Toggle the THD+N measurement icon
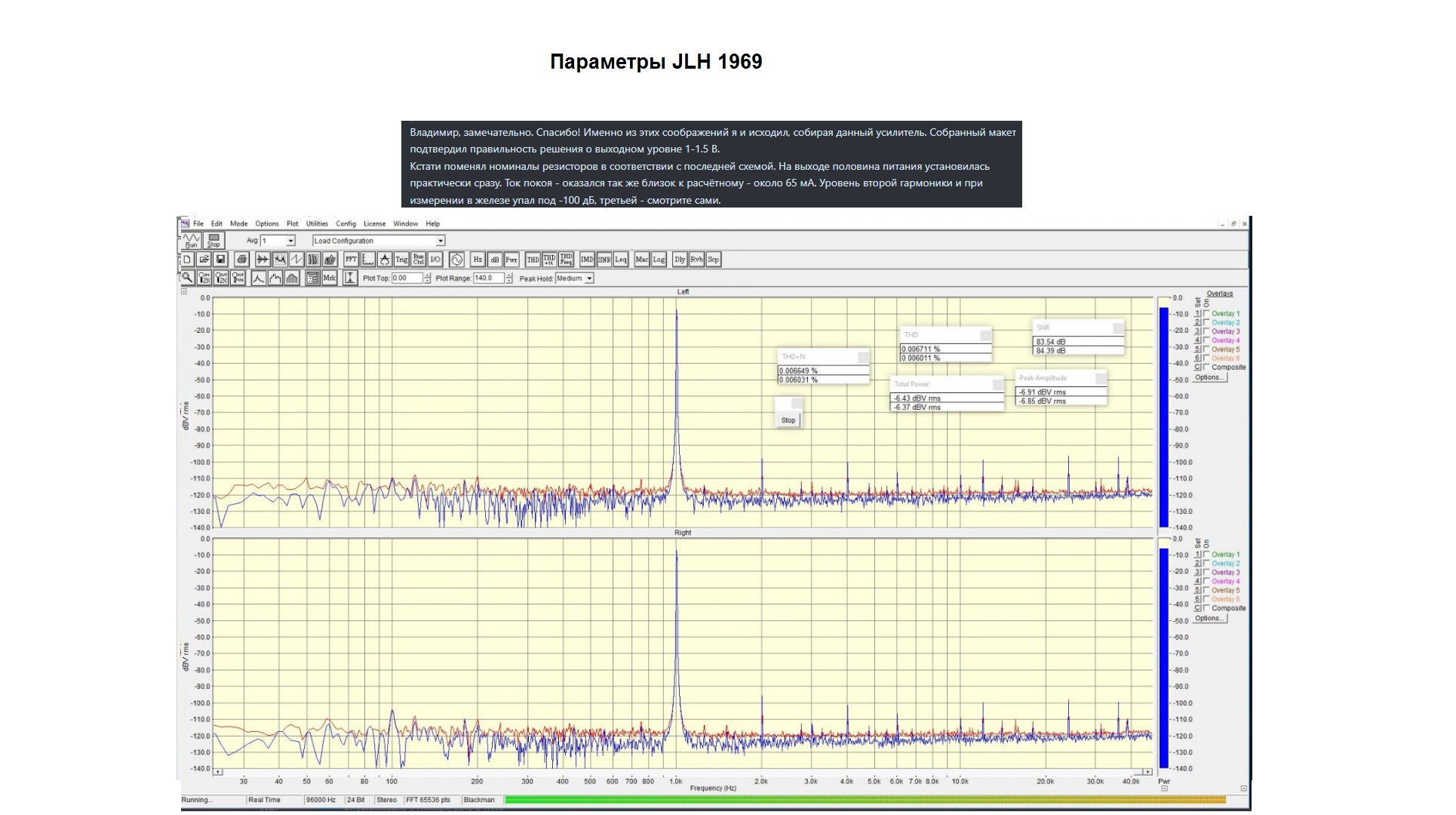 549,260
